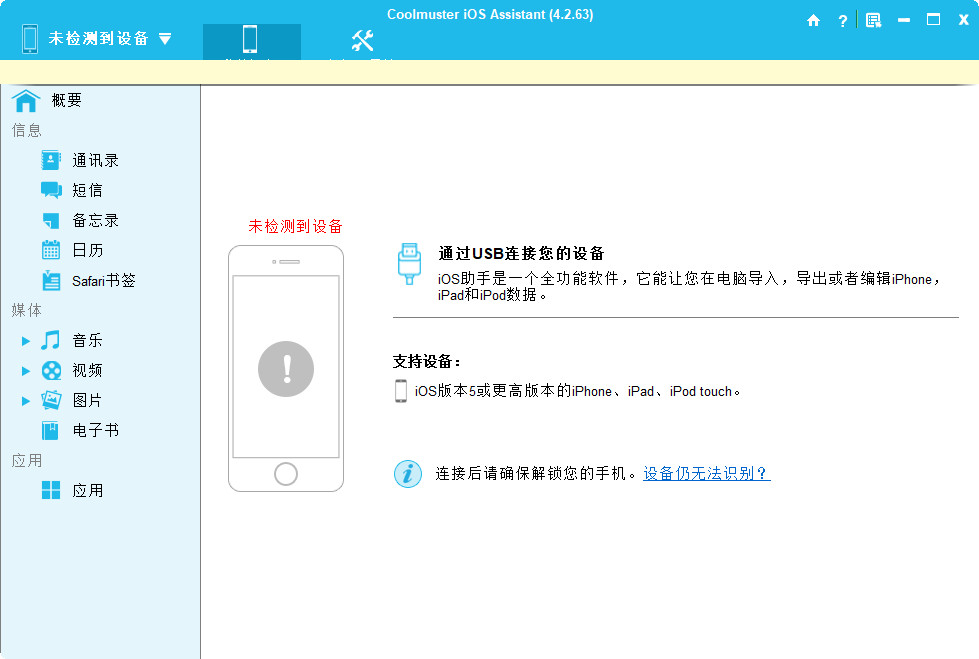Click the speech bubble messages icon

point(51,190)
